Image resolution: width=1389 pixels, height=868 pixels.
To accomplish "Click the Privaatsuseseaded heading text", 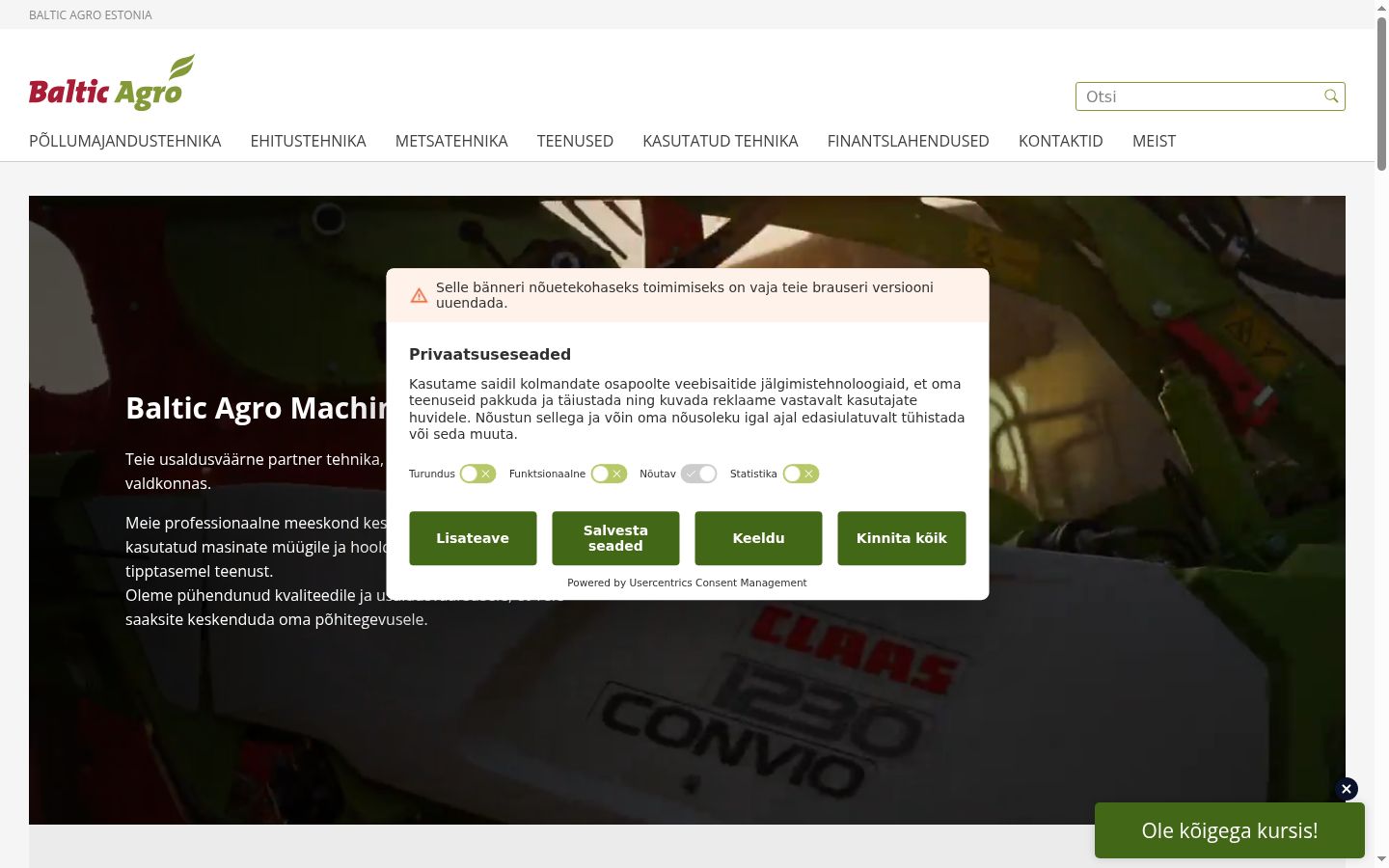I will click(490, 354).
